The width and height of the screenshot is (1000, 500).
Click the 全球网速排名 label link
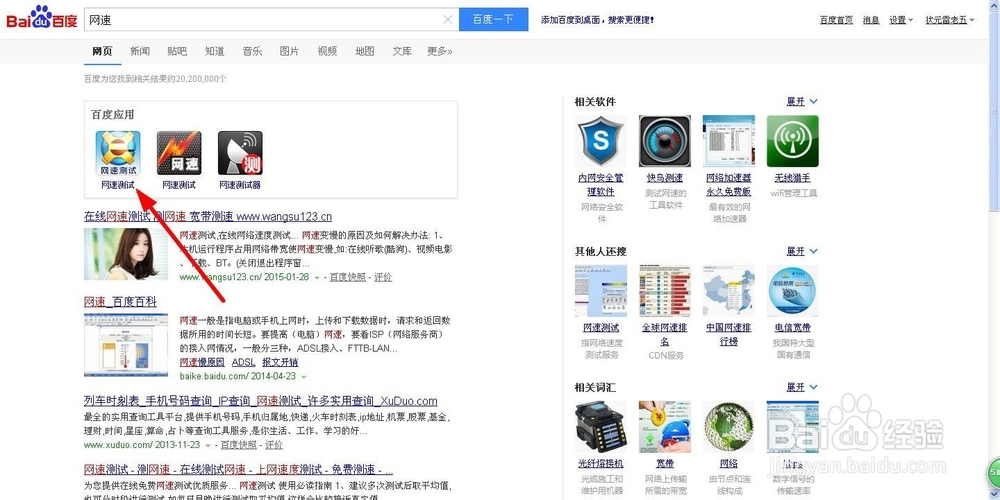coord(665,334)
